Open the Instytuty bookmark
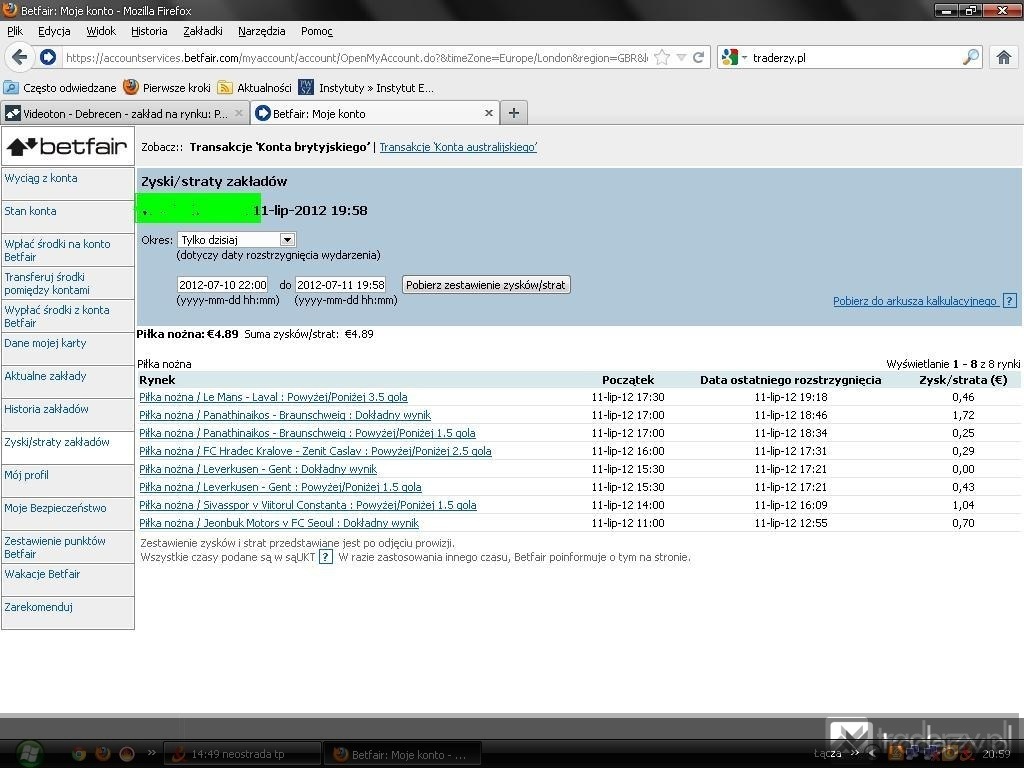1024x768 pixels. [366, 88]
